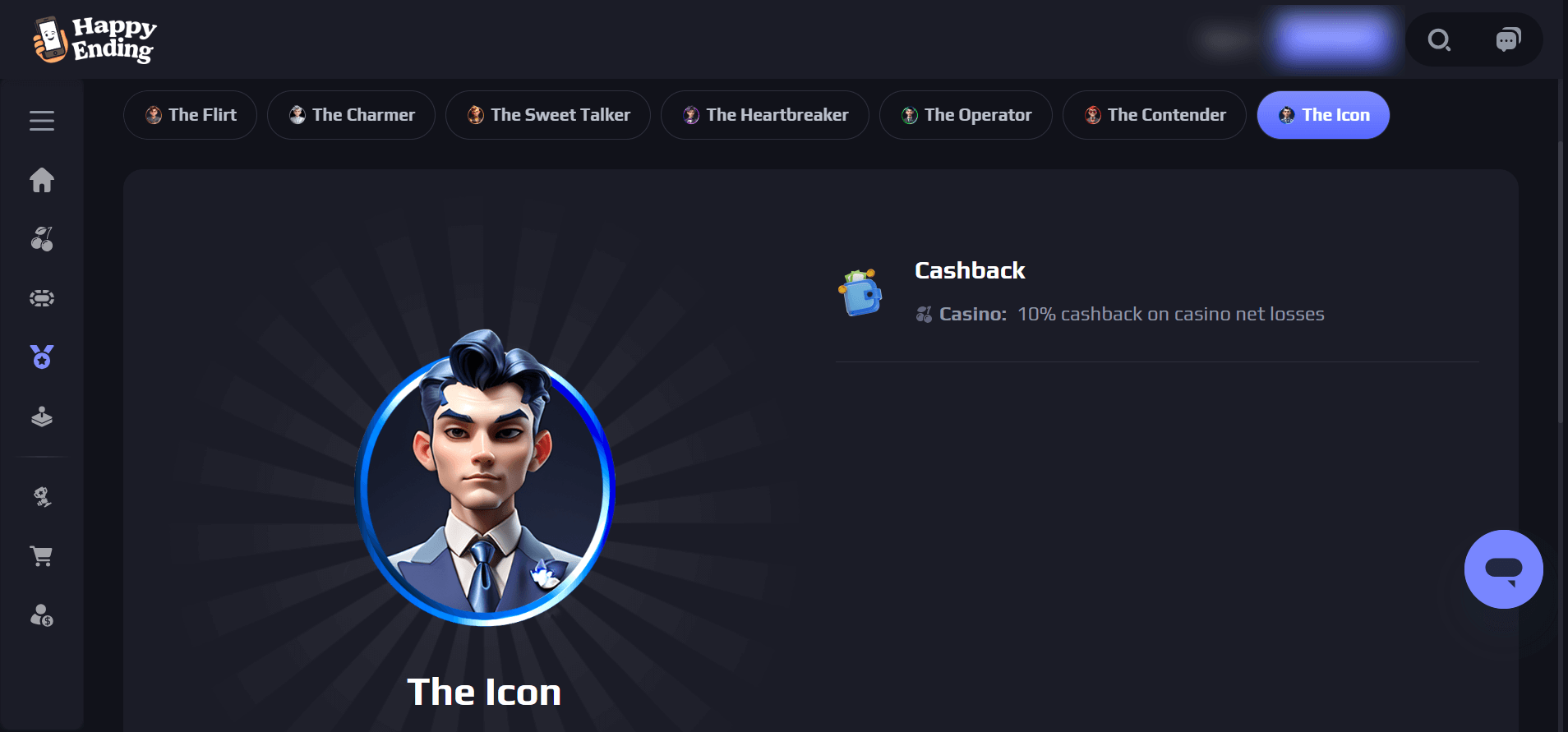Click The Icon avatar portrait
Image resolution: width=1568 pixels, height=732 pixels.
coord(485,477)
